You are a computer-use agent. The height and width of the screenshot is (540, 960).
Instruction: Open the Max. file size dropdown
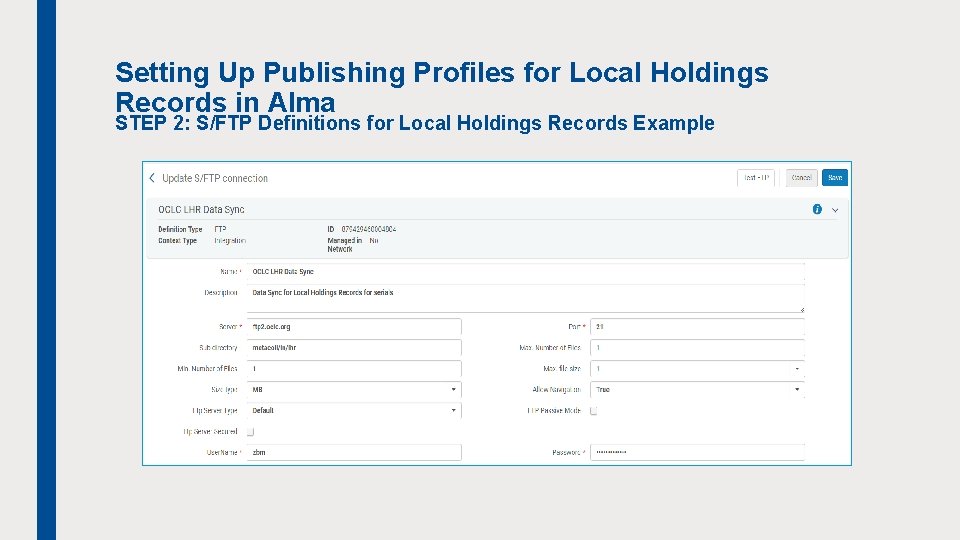tap(697, 369)
